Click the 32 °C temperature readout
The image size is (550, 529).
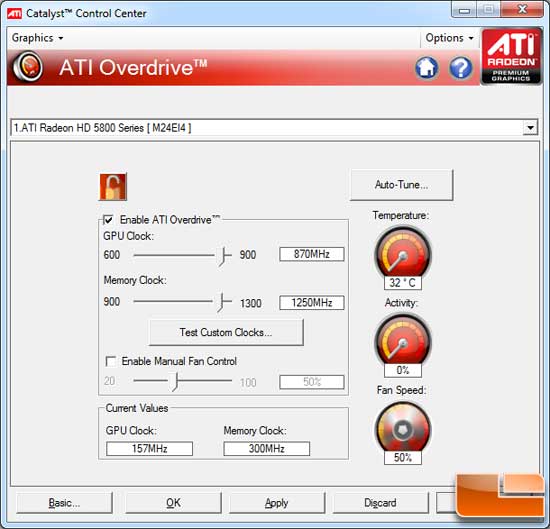pyautogui.click(x=403, y=283)
